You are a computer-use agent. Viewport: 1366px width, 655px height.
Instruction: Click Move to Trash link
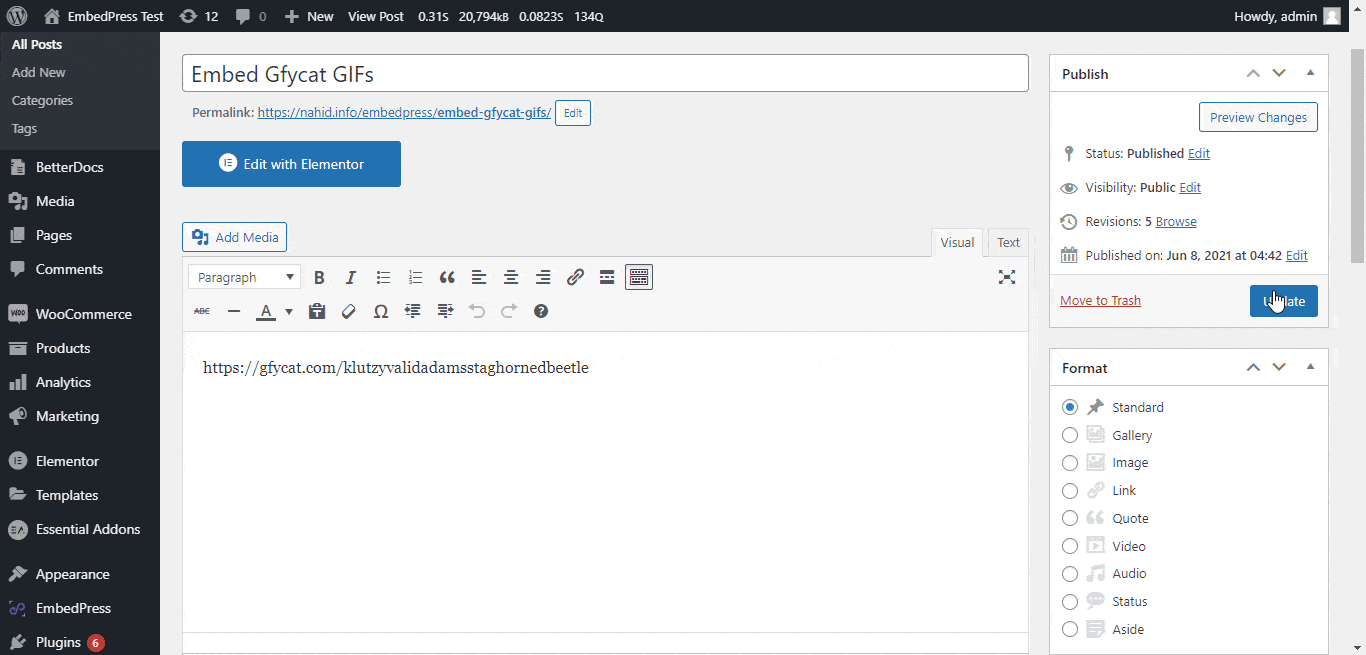coord(1100,300)
